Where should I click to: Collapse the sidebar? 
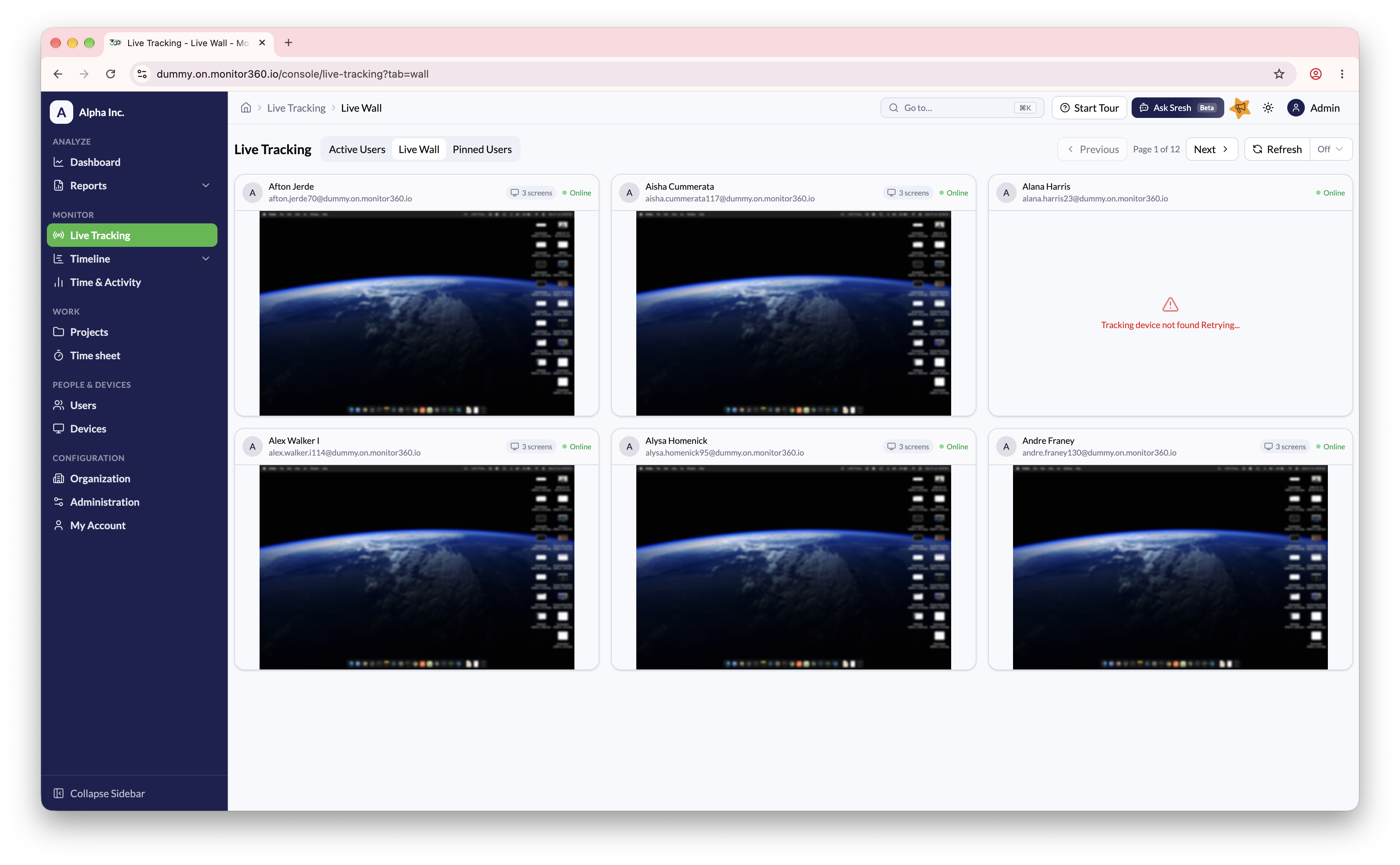[99, 794]
